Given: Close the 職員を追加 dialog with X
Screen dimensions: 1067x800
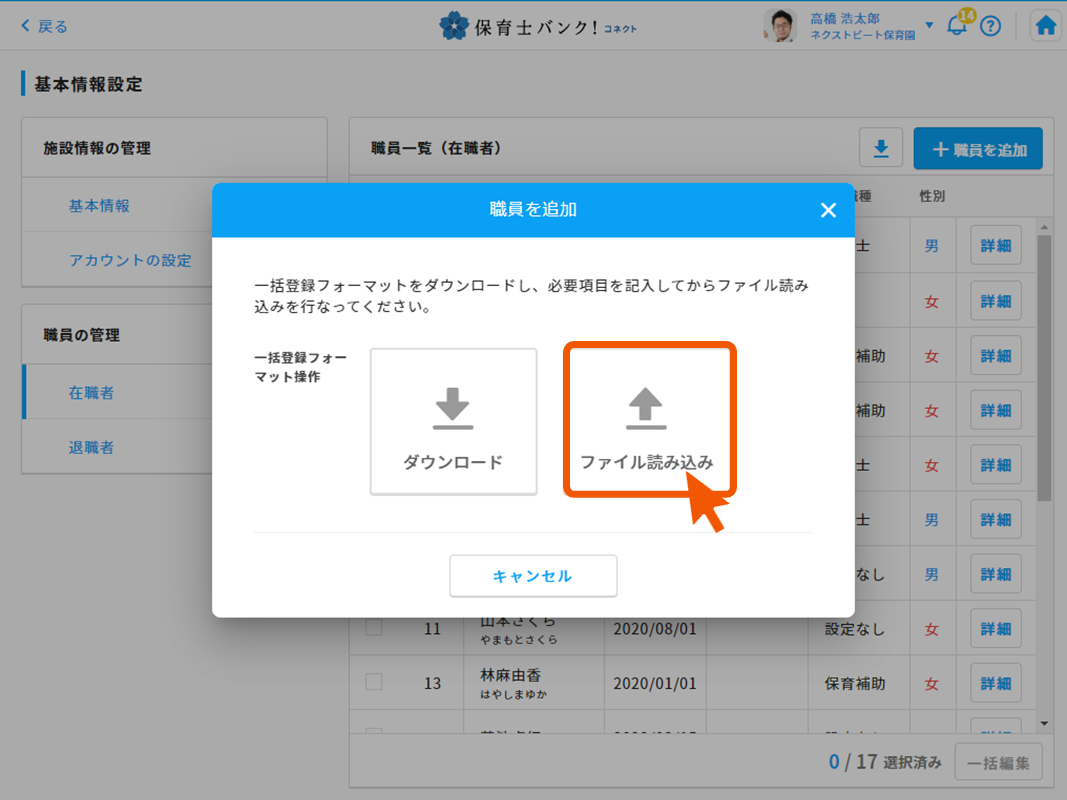Looking at the screenshot, I should [827, 210].
